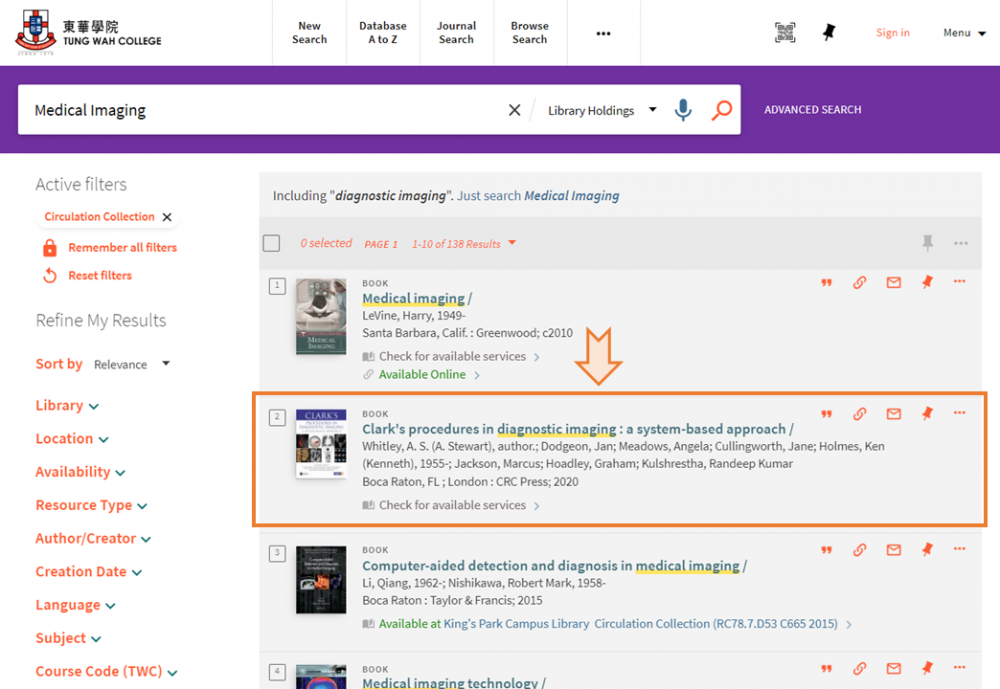Open Computer-aided detection and diagnosis title

click(554, 566)
